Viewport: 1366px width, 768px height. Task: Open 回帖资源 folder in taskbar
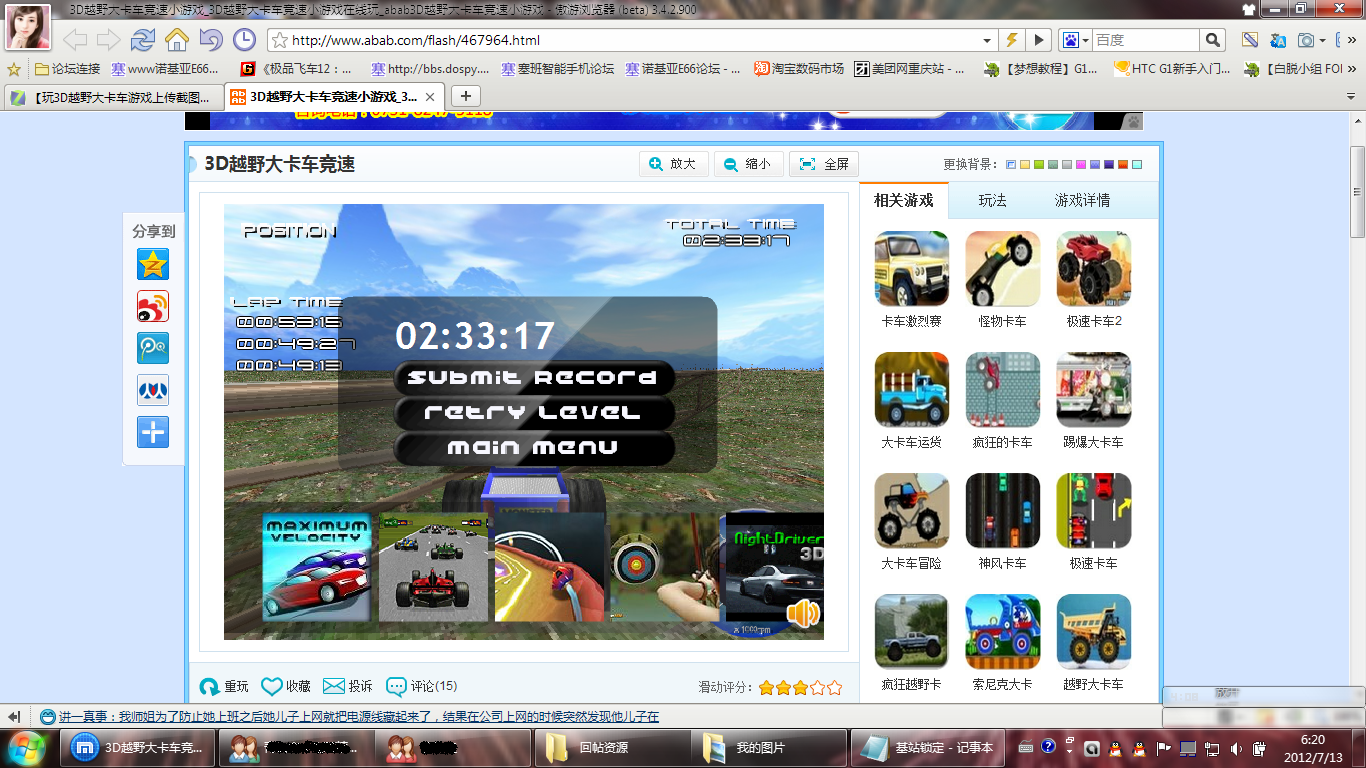coord(612,748)
